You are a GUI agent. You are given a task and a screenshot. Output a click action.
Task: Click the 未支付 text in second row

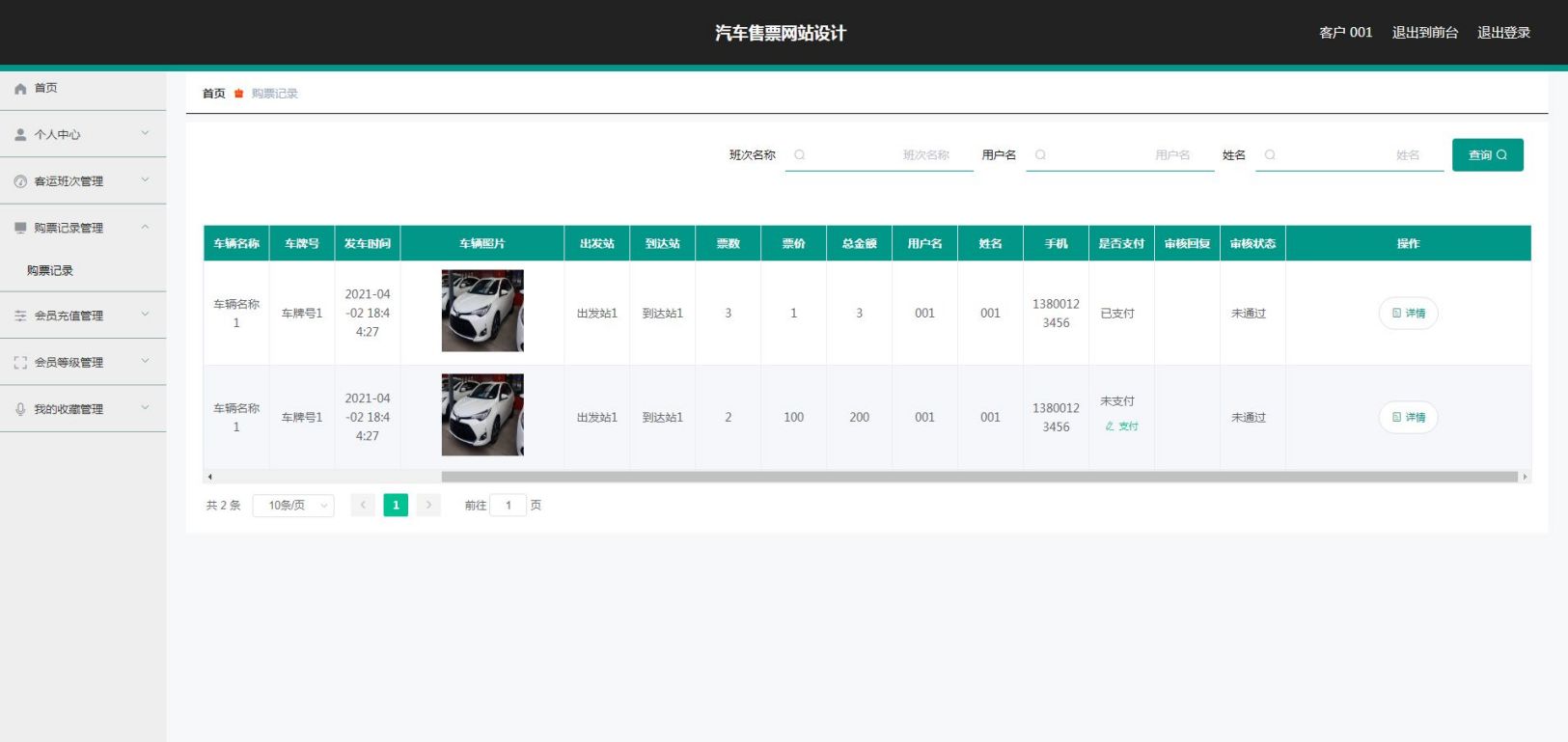tap(1117, 401)
